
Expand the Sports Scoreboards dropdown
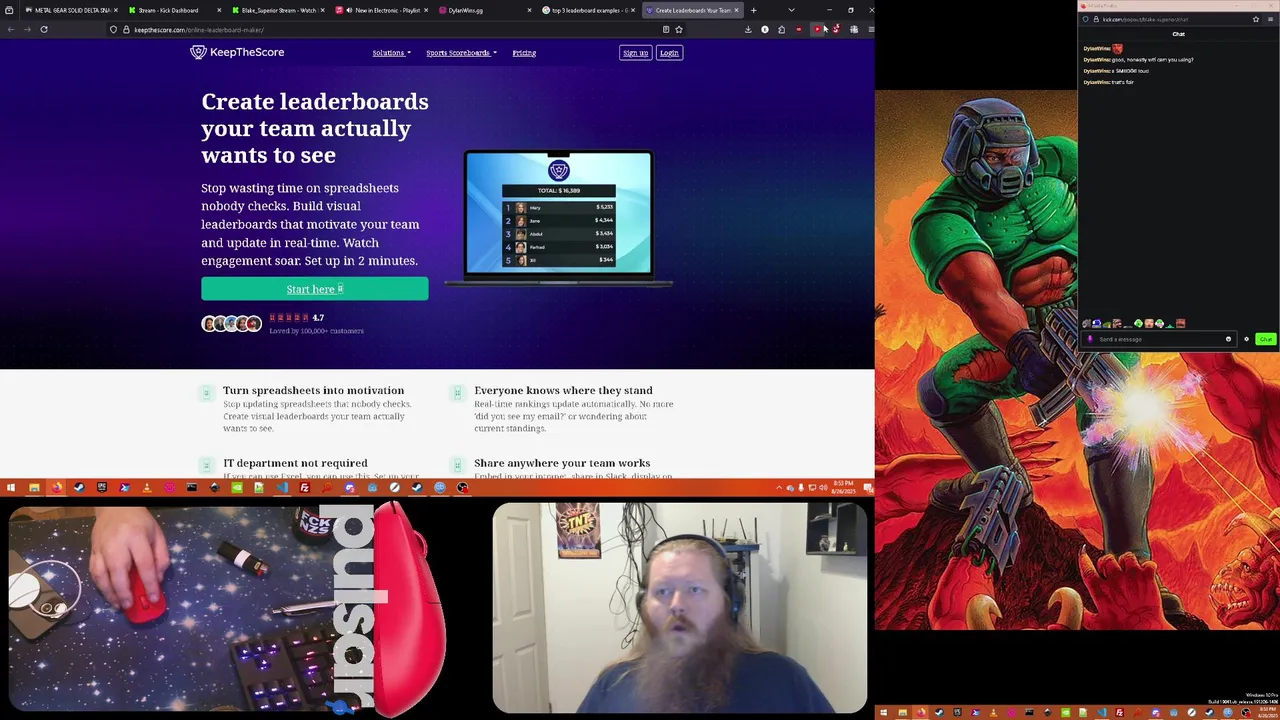click(x=461, y=52)
